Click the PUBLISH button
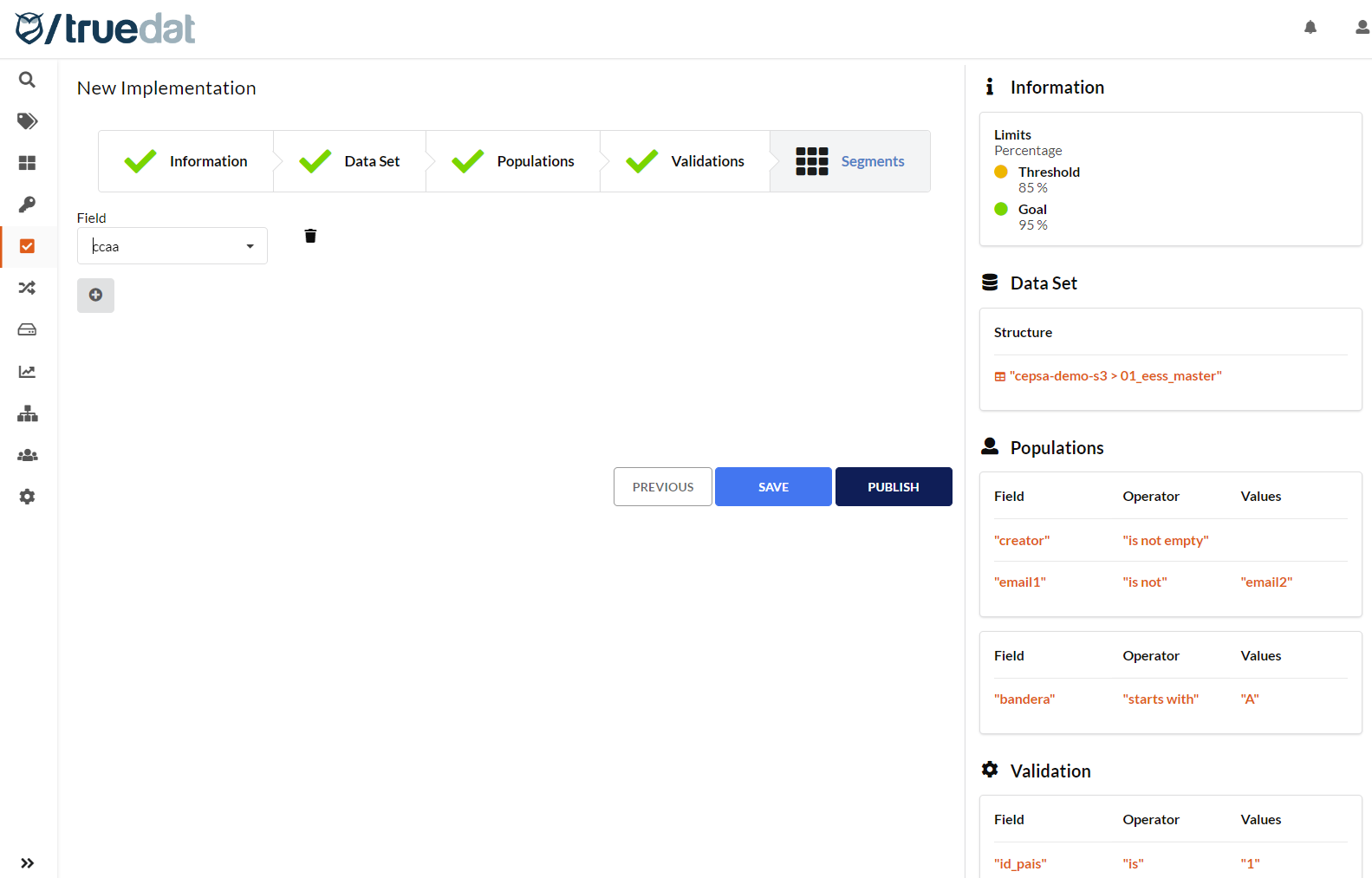Image resolution: width=1372 pixels, height=878 pixels. [x=893, y=487]
